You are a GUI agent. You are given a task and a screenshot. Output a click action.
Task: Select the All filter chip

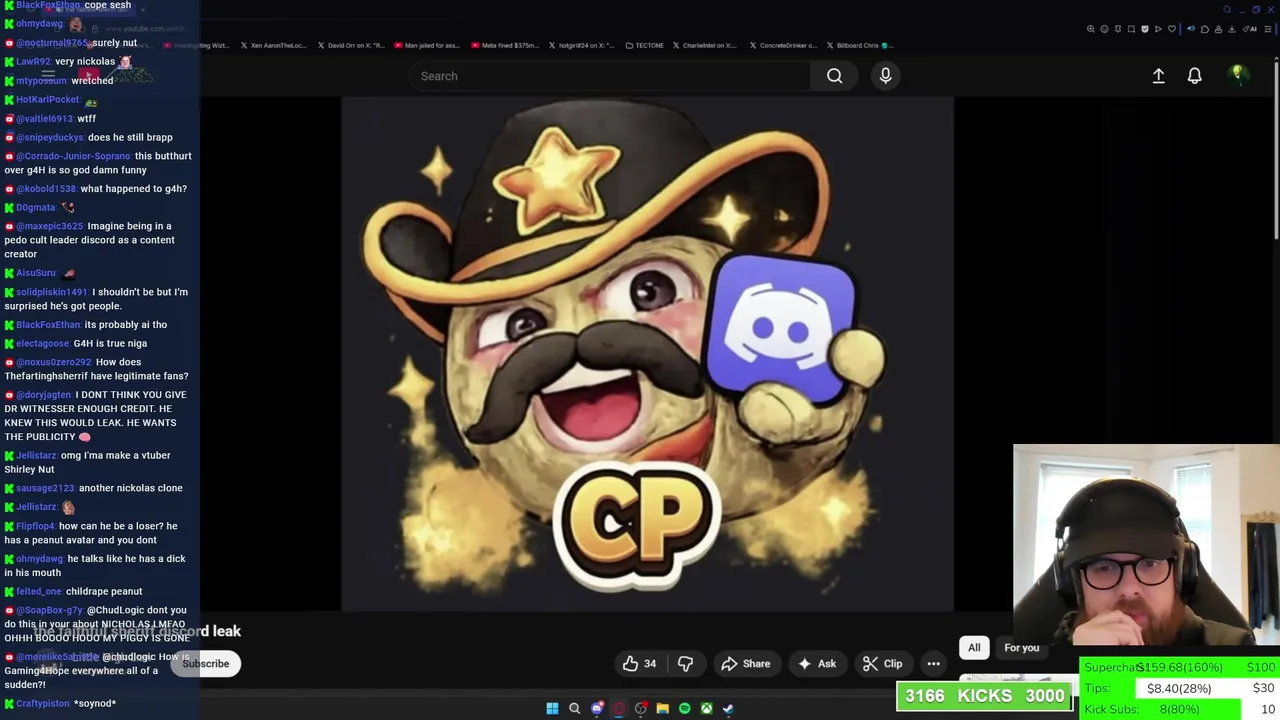(974, 648)
